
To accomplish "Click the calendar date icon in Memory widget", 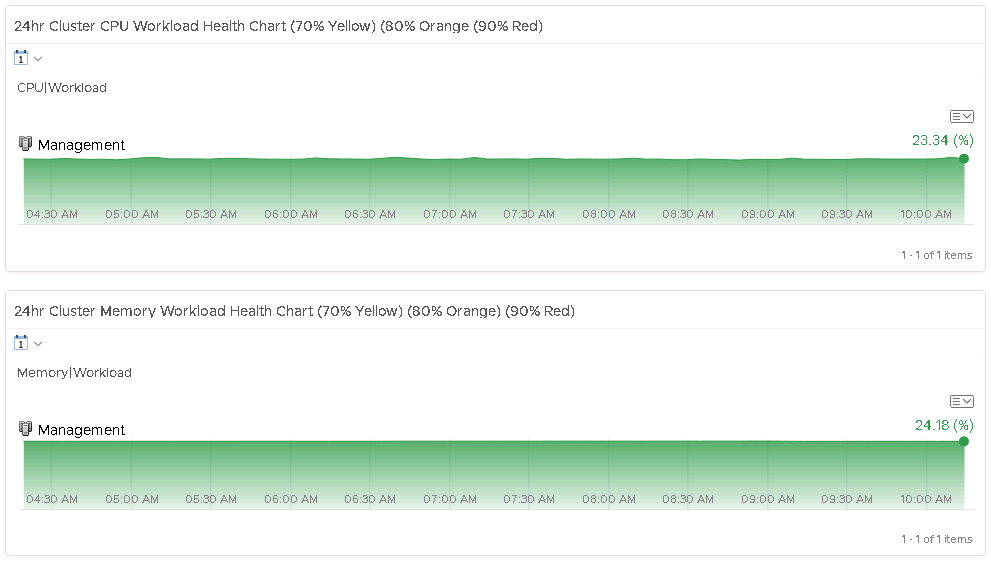I will coord(21,343).
